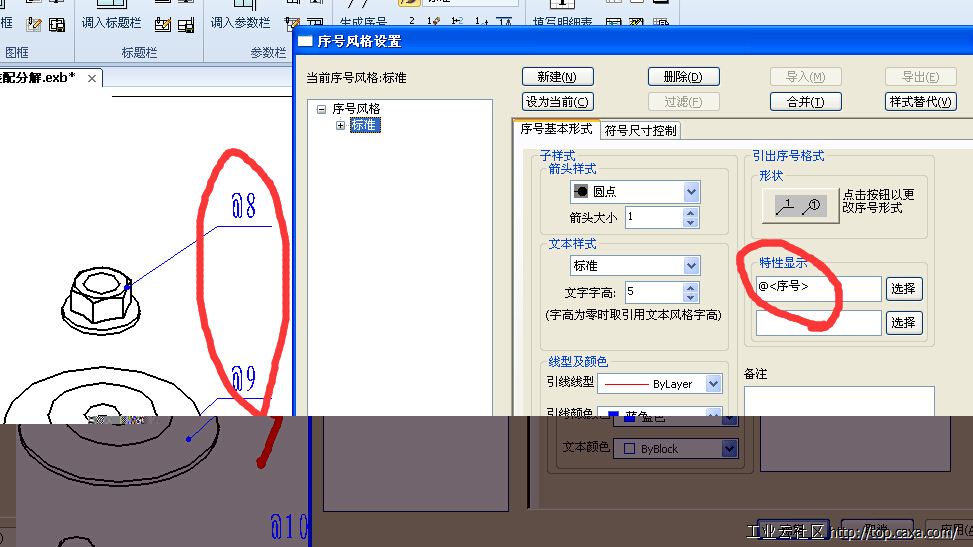The height and width of the screenshot is (547, 973).
Task: Click the edit parameter bar icon
Action: pyautogui.click(x=292, y=24)
